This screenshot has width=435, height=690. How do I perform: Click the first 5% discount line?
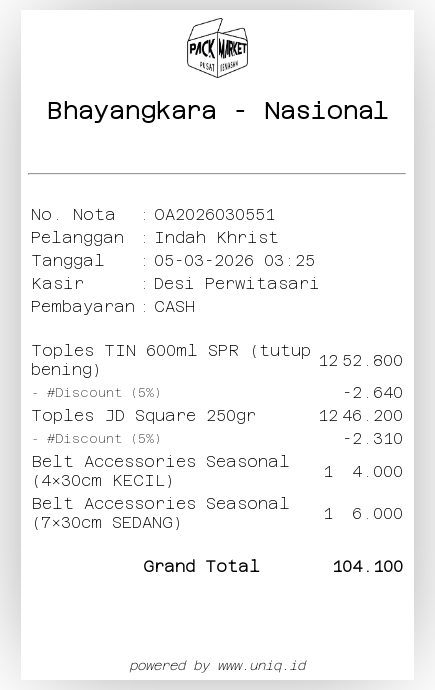96,393
